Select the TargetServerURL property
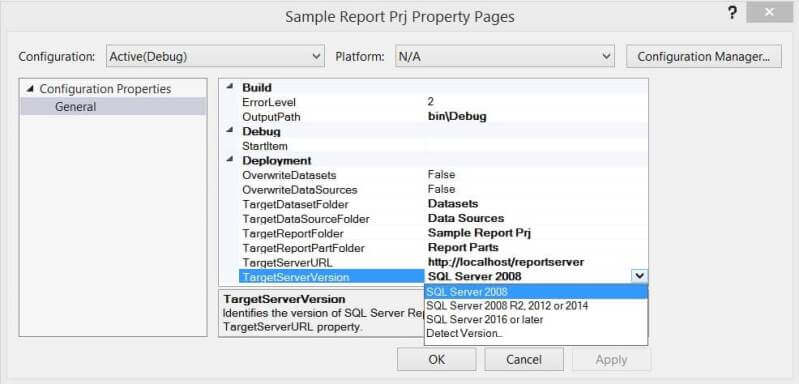 click(x=287, y=263)
